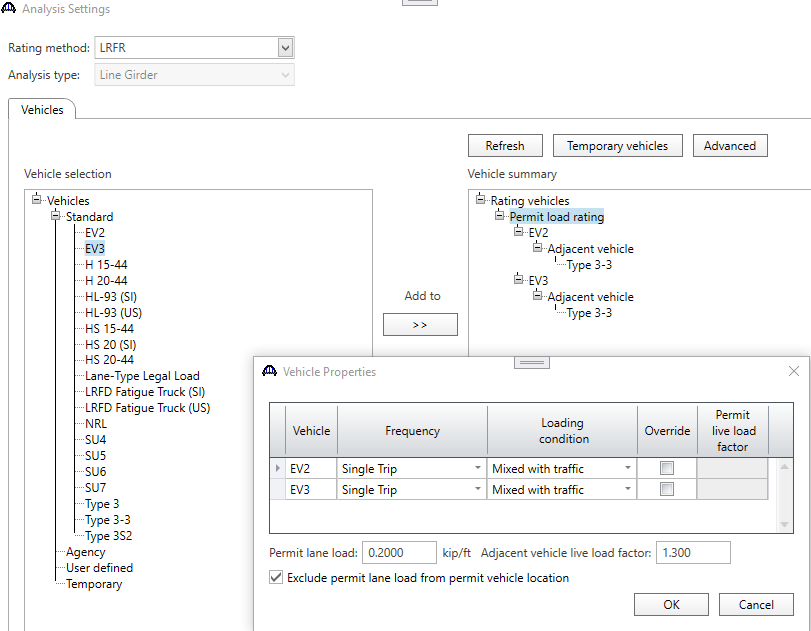Click the Advanced button
The image size is (811, 631).
click(730, 146)
